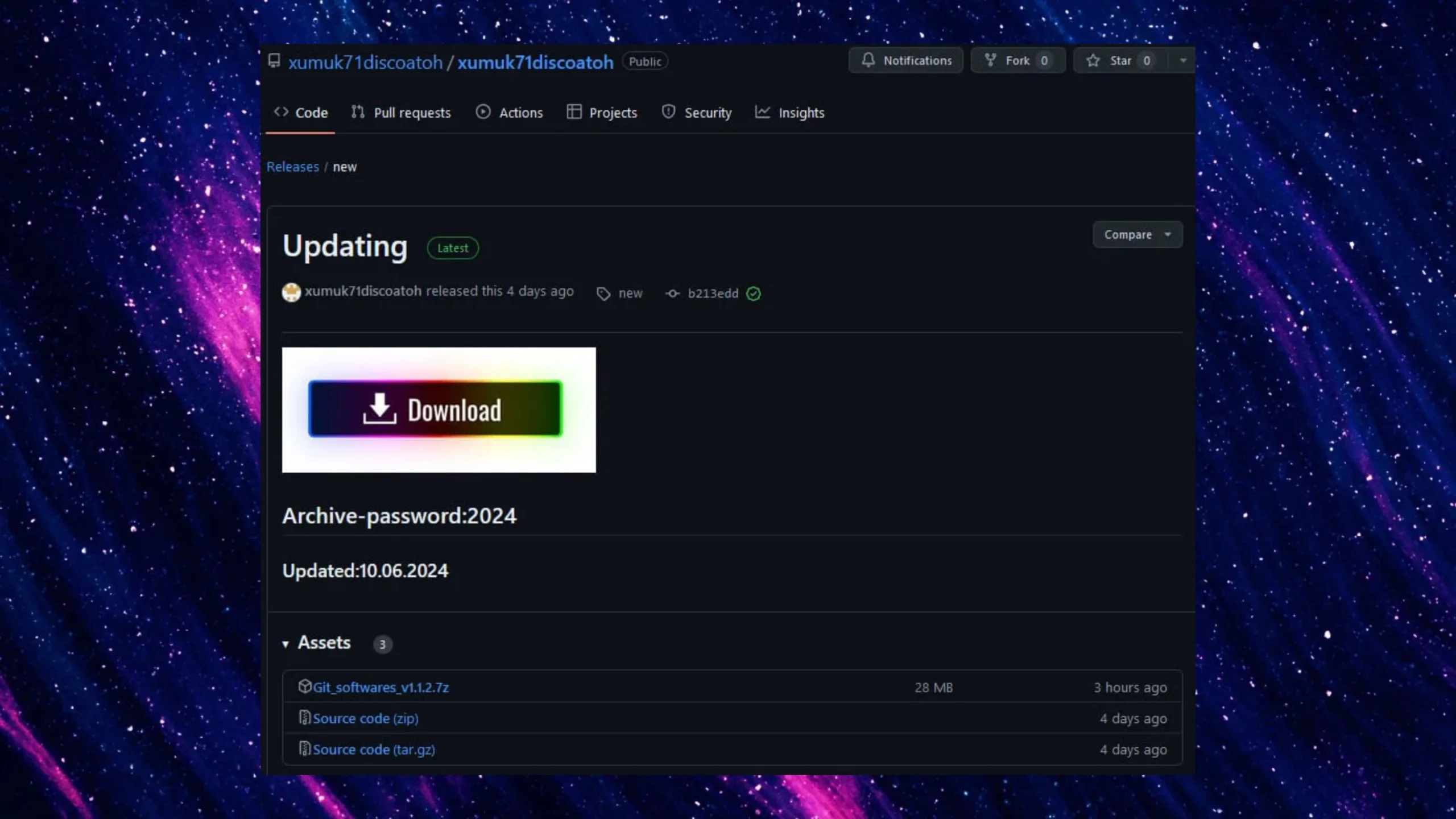
Task: Click the Star count 0 badge
Action: tap(1147, 60)
